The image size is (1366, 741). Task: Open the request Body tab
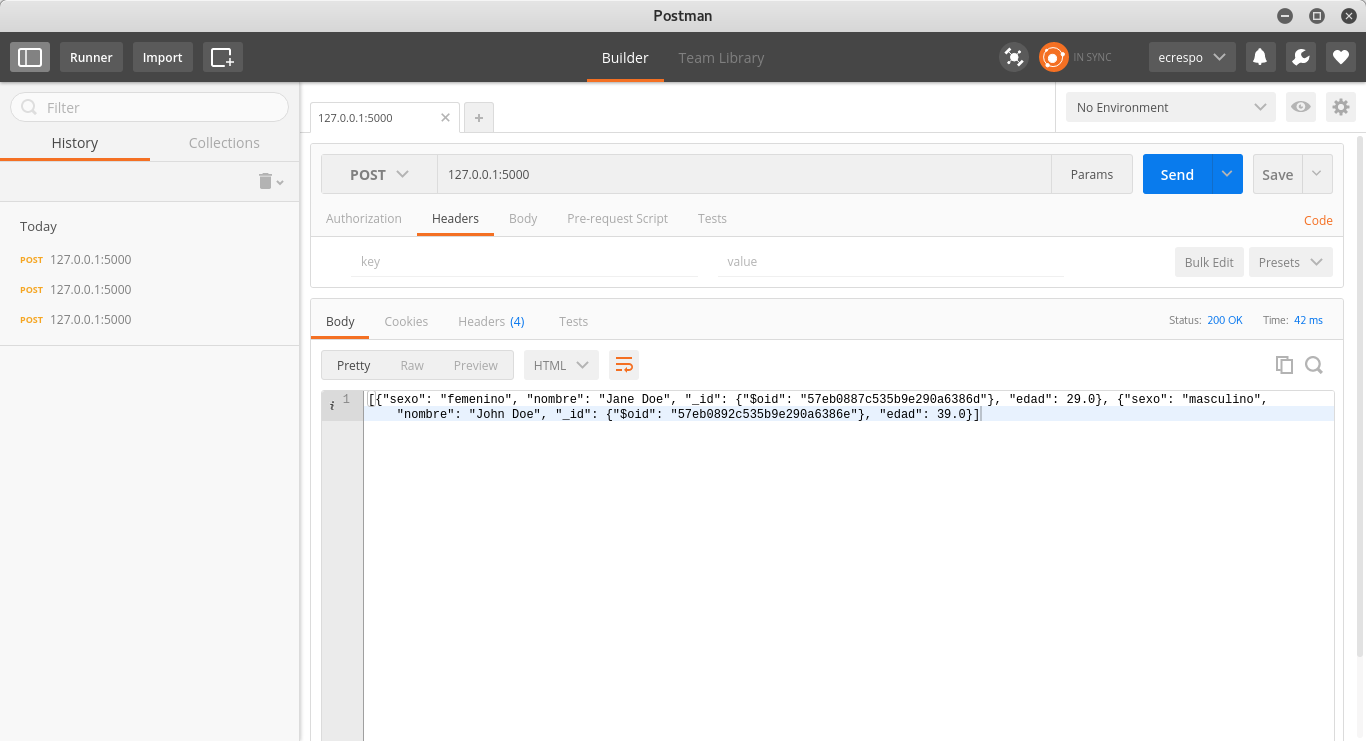[523, 218]
